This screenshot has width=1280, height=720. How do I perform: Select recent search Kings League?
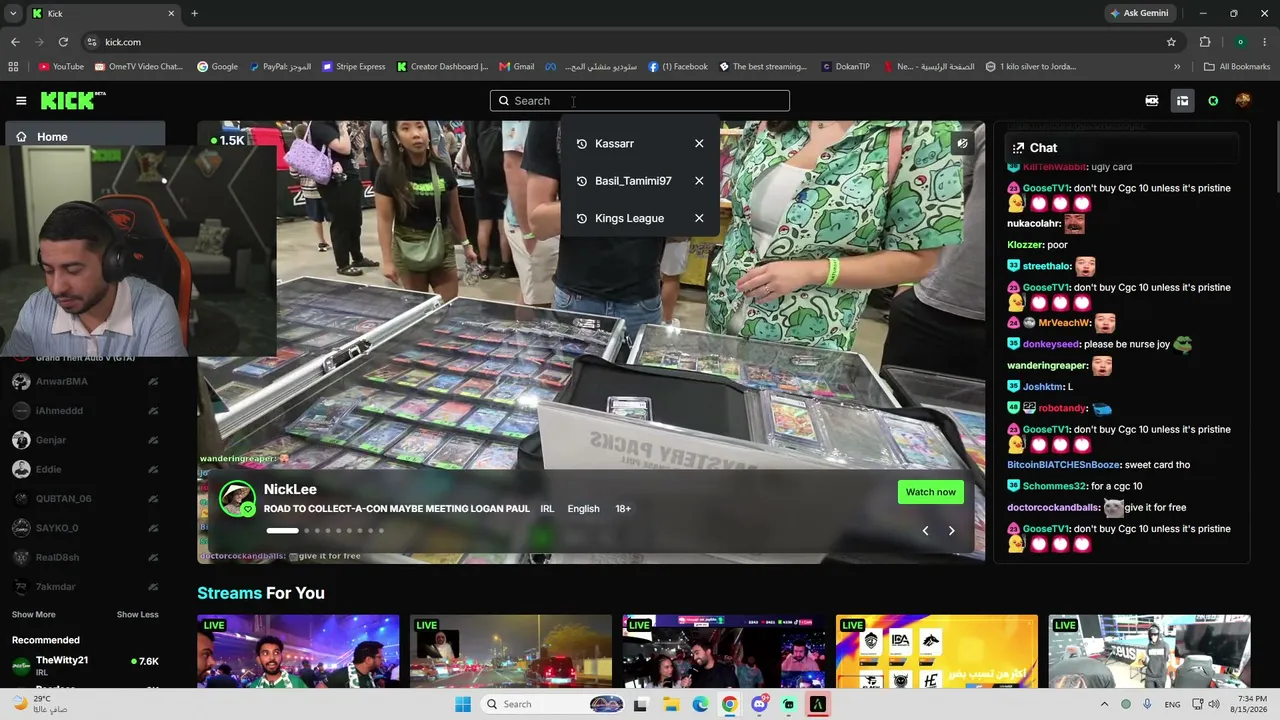629,218
